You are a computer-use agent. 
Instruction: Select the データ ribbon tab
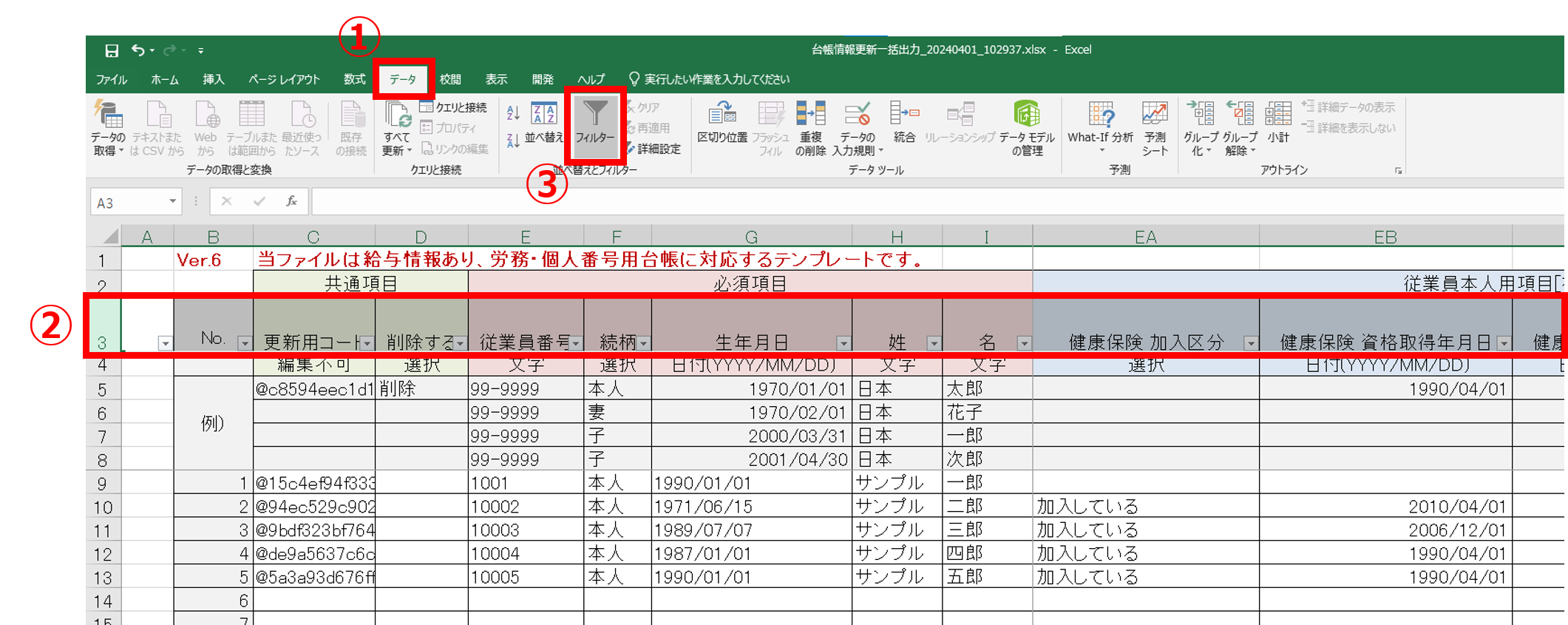403,79
